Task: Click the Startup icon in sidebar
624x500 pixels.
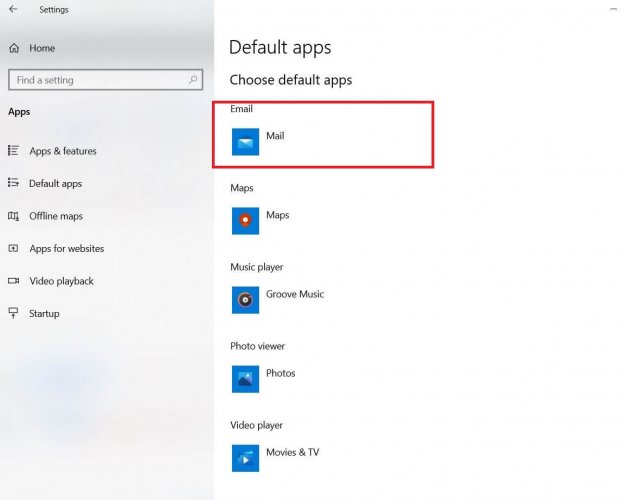Action: [x=14, y=313]
